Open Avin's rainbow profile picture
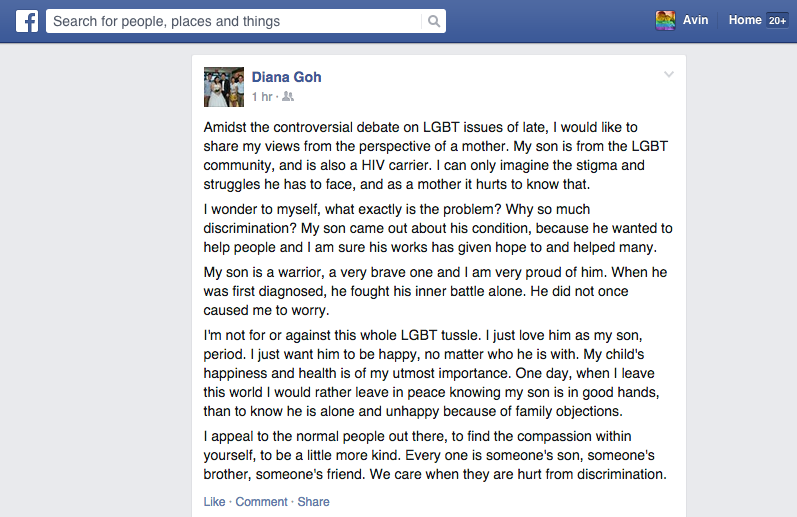The width and height of the screenshot is (797, 517). click(x=665, y=21)
